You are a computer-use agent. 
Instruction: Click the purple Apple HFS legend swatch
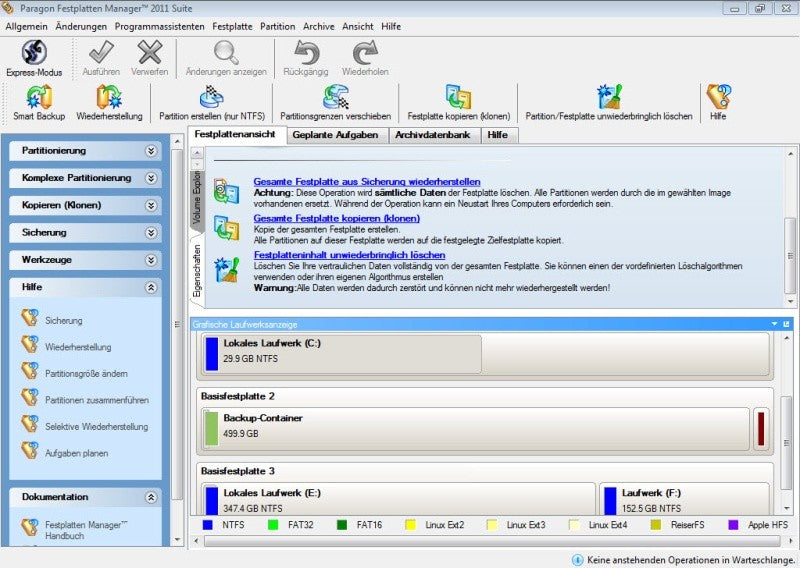click(x=733, y=525)
